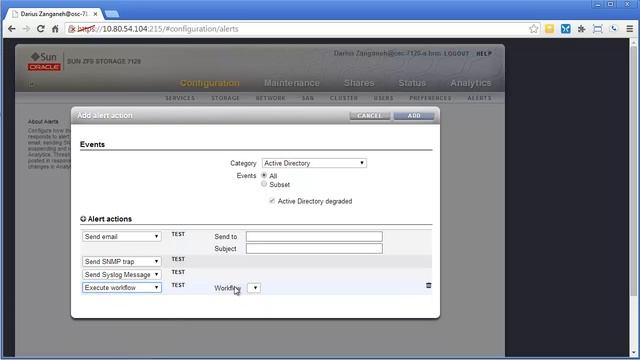Image resolution: width=640 pixels, height=360 pixels.
Task: Delete the Execute workflow action row
Action: [429, 285]
